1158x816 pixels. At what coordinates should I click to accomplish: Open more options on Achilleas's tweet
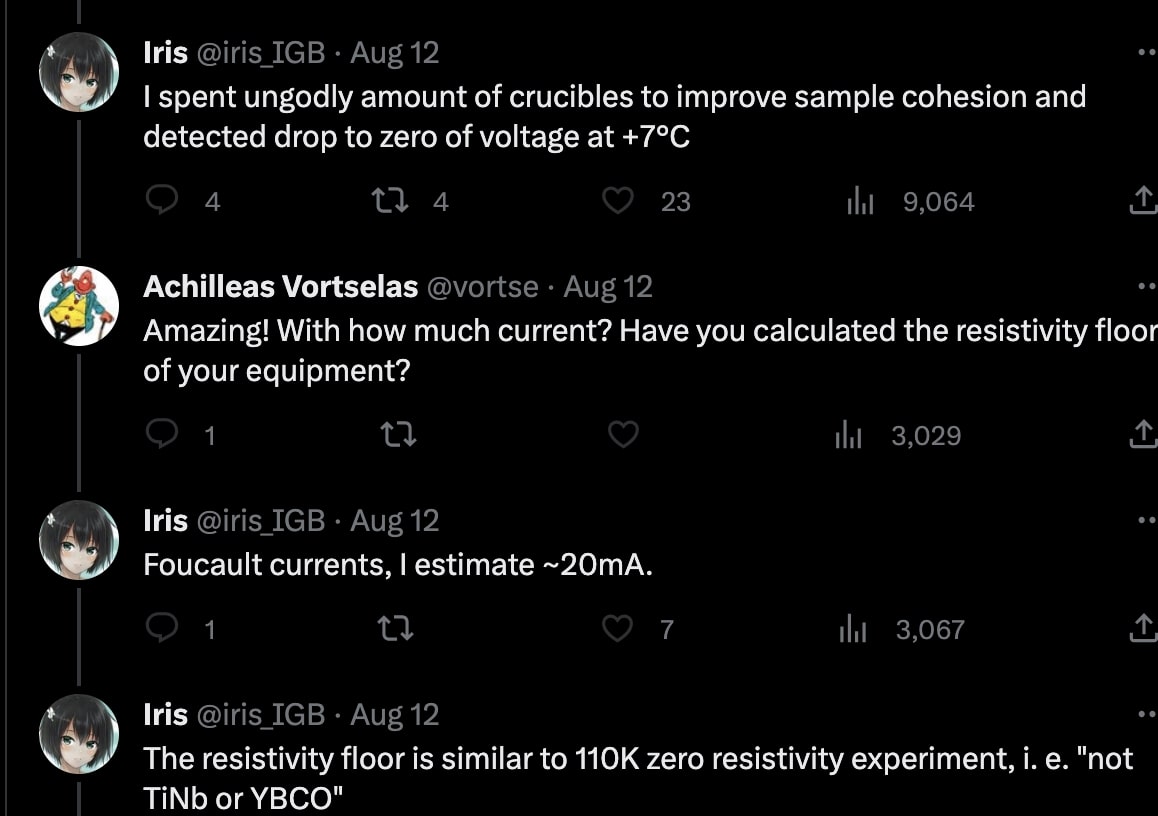click(x=1146, y=287)
